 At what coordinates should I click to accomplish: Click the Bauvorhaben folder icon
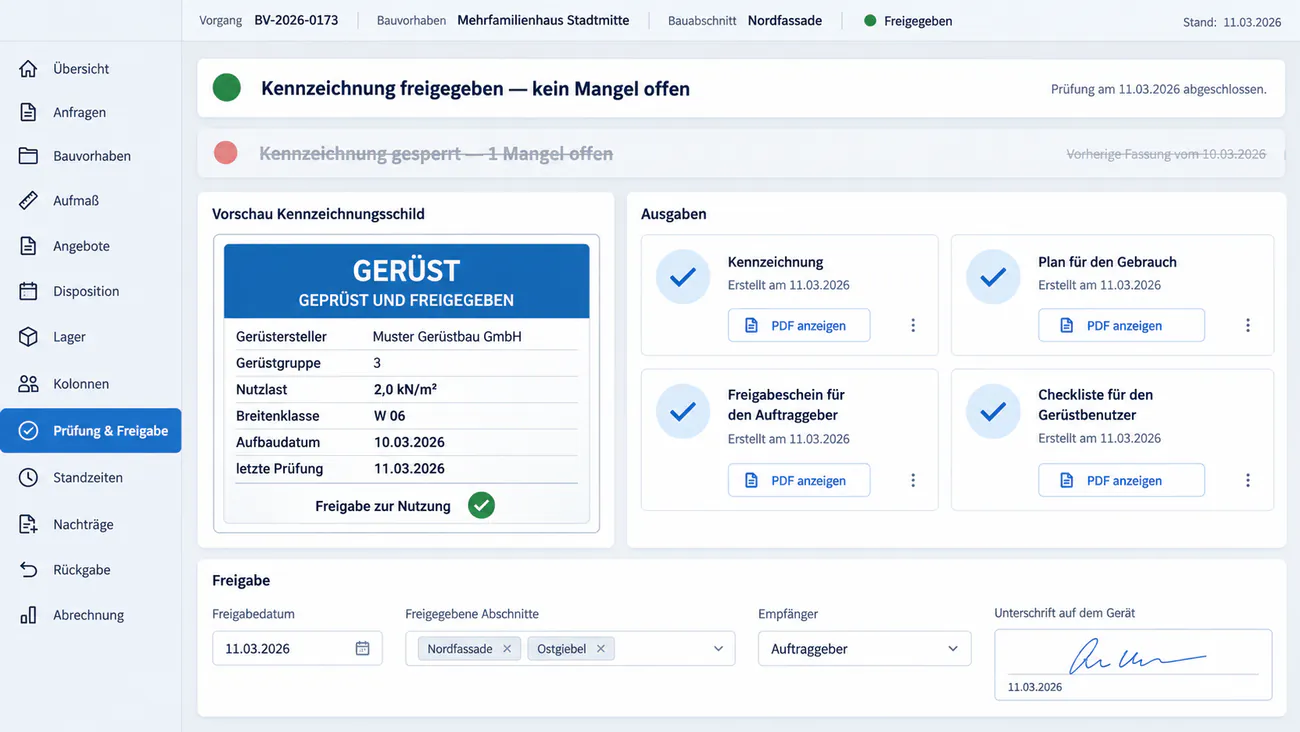[x=28, y=156]
